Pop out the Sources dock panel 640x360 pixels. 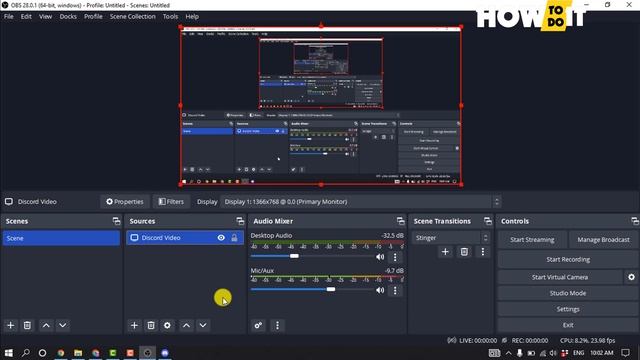click(240, 221)
